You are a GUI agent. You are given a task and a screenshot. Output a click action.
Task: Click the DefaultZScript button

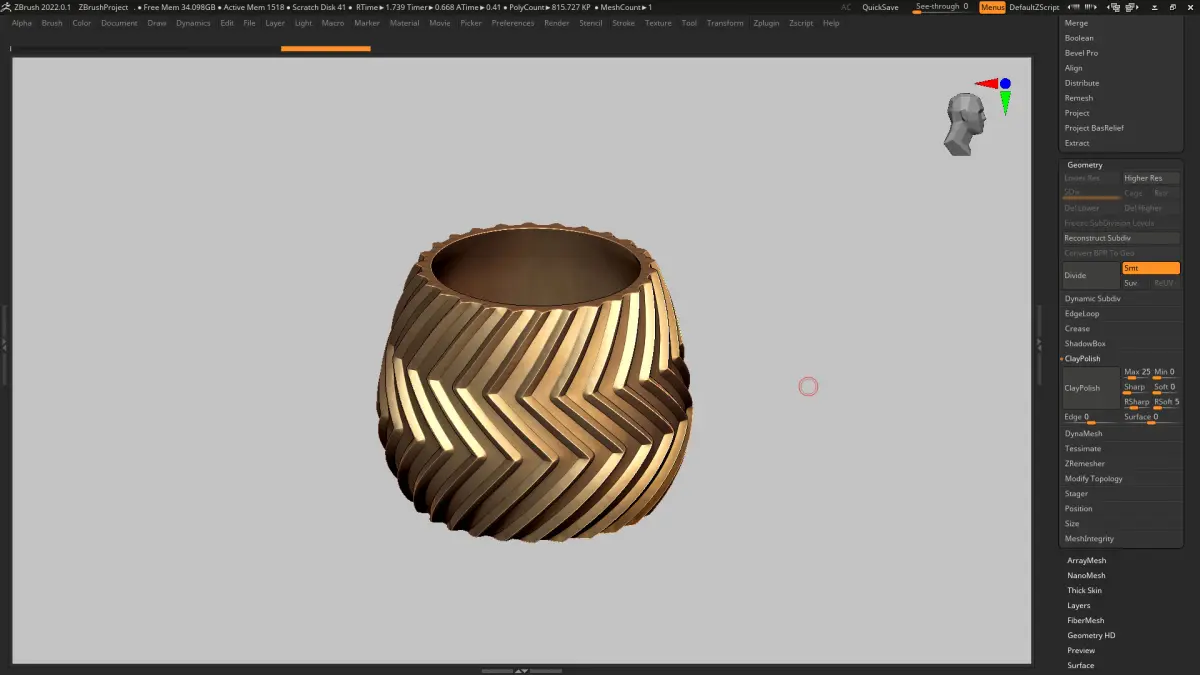point(1034,7)
